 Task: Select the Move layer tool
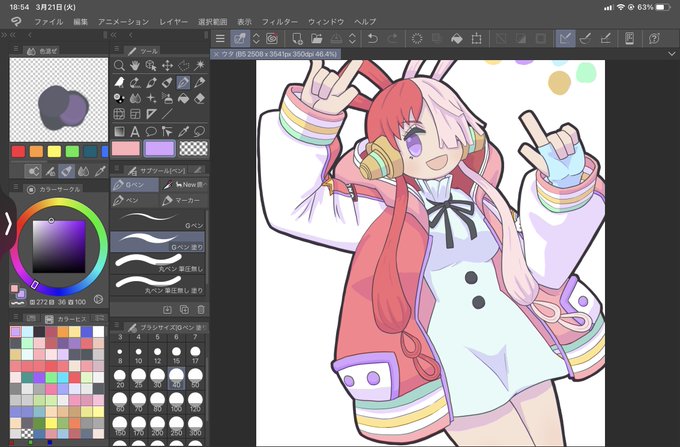[x=167, y=65]
